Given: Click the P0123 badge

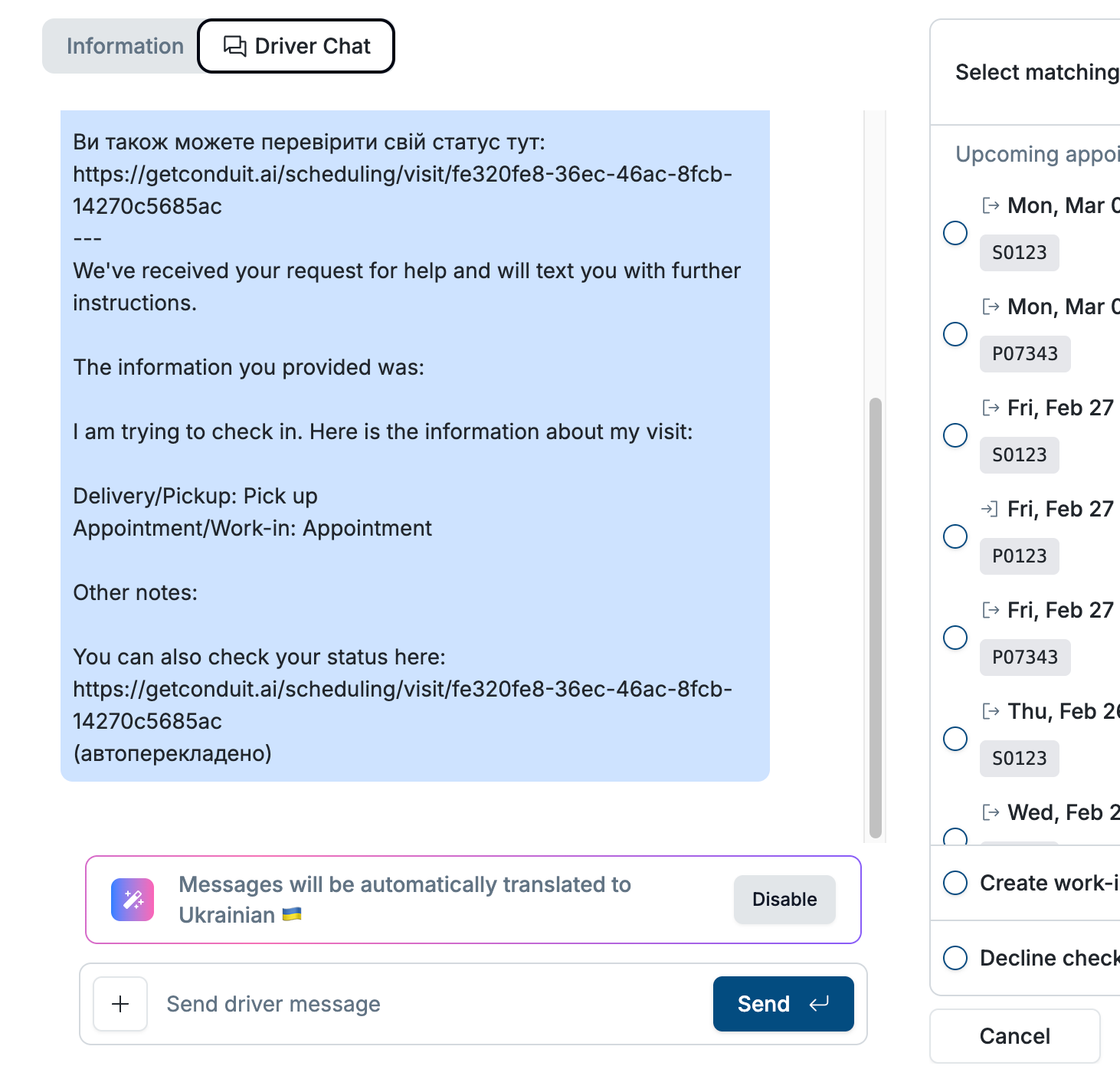Looking at the screenshot, I should tap(1019, 556).
